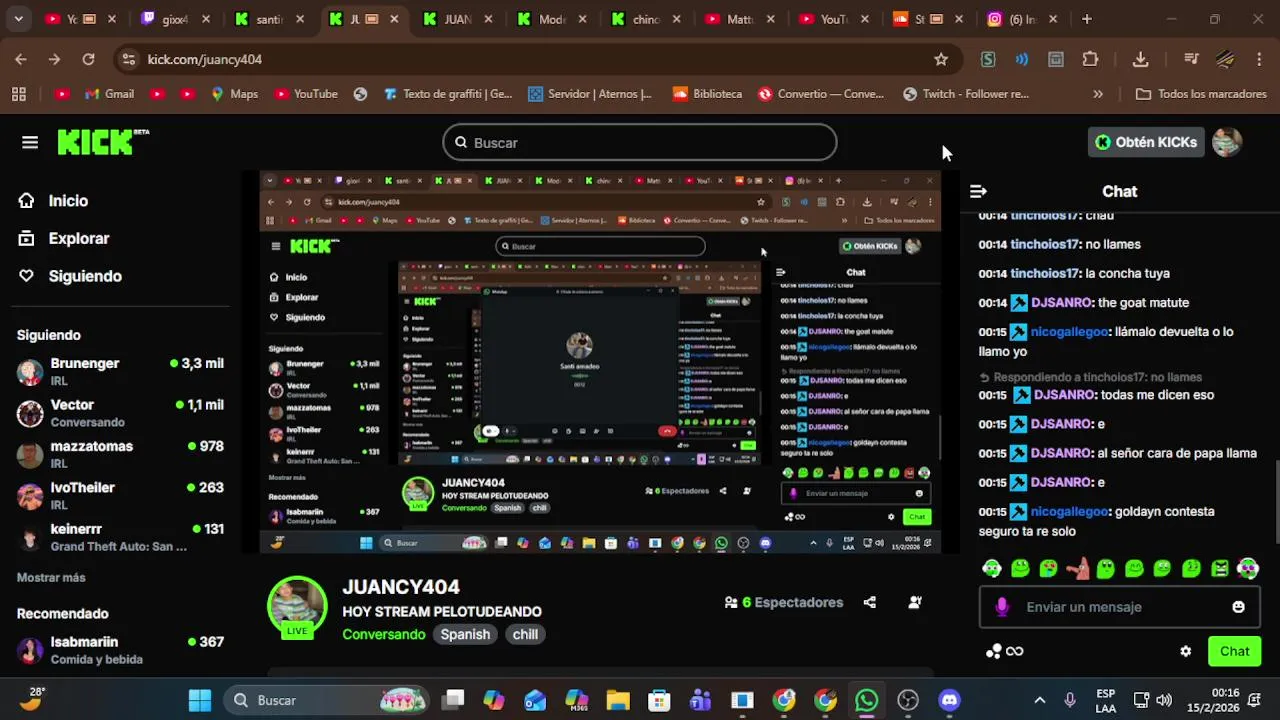Open Isabmariin recommended channel

point(120,650)
